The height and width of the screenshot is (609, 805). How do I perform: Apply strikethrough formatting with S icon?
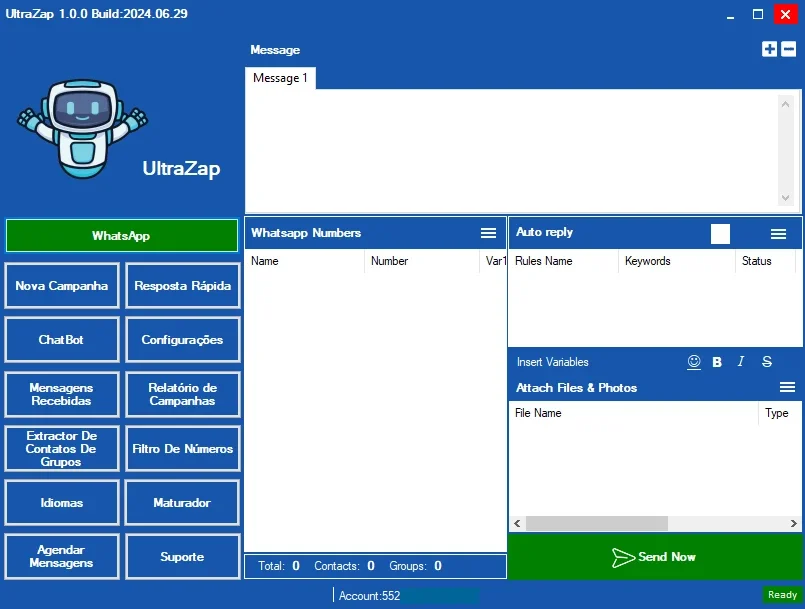[767, 361]
